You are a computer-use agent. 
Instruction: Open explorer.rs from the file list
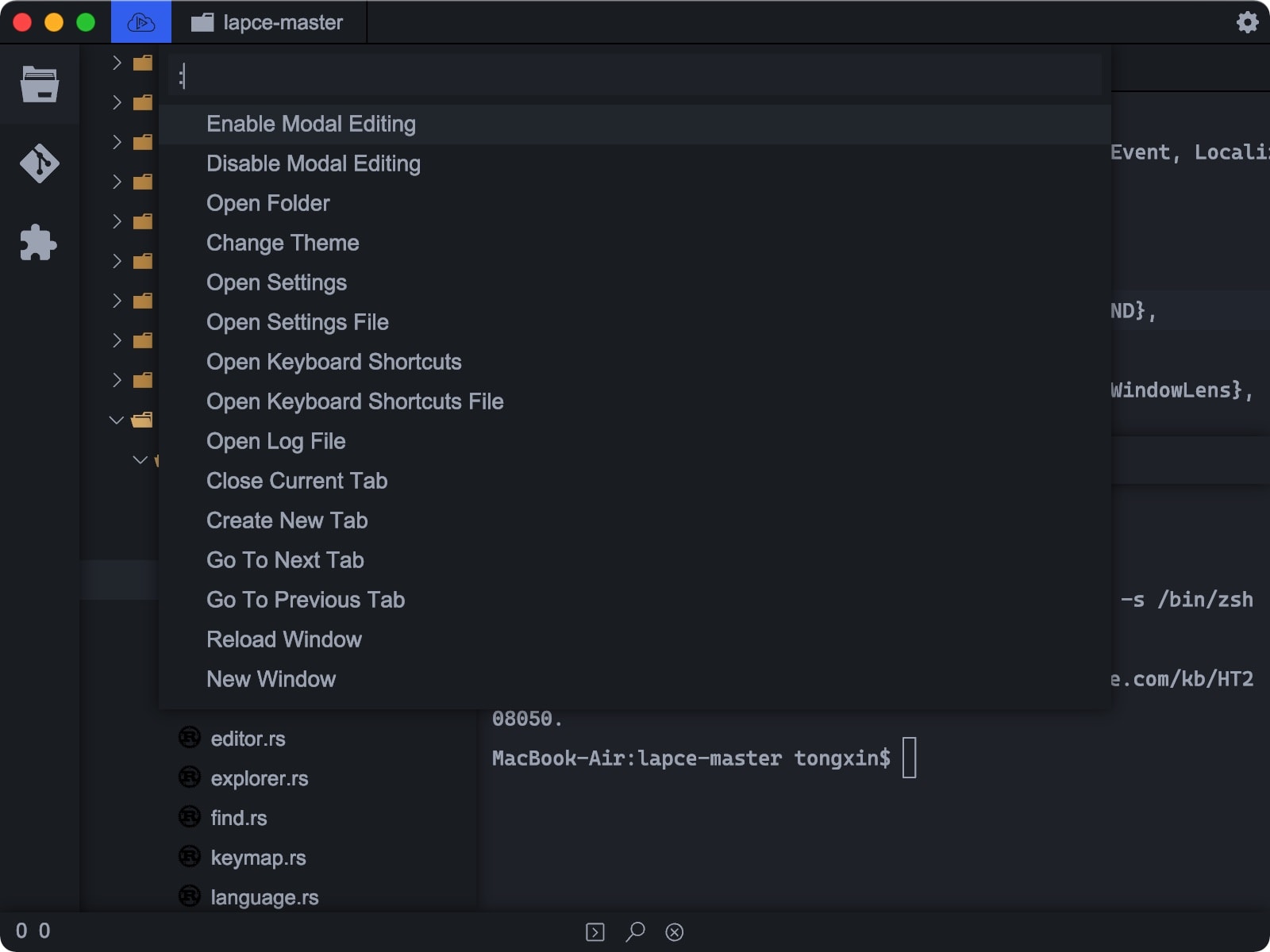(x=259, y=778)
